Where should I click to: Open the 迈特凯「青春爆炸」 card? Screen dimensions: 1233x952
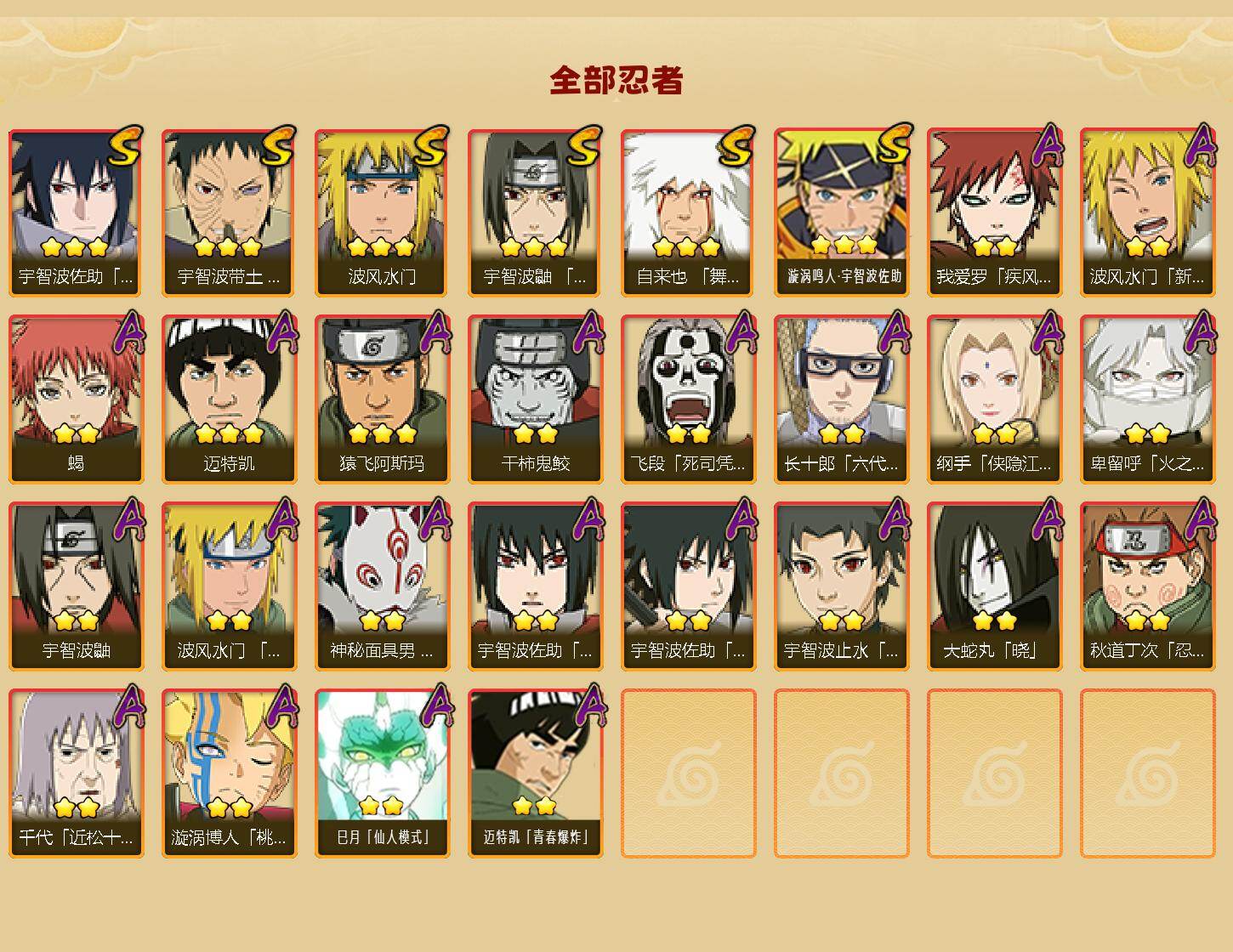click(x=535, y=773)
